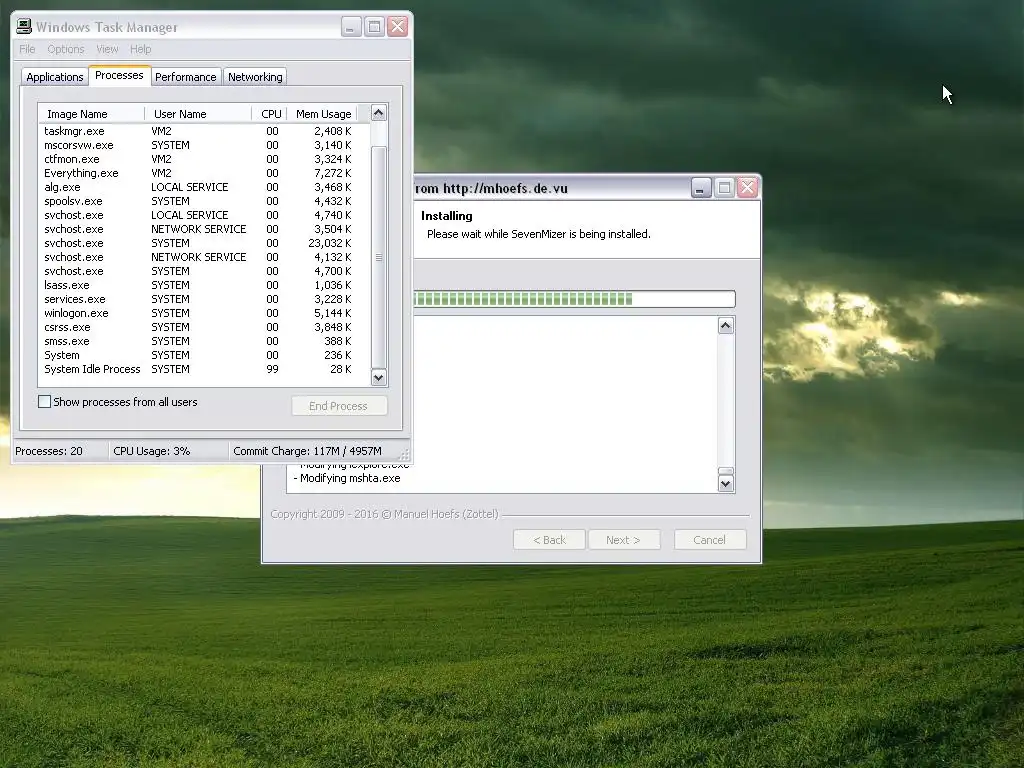This screenshot has height=768, width=1024.
Task: Select lsass.exe process row
Action: pos(204,285)
